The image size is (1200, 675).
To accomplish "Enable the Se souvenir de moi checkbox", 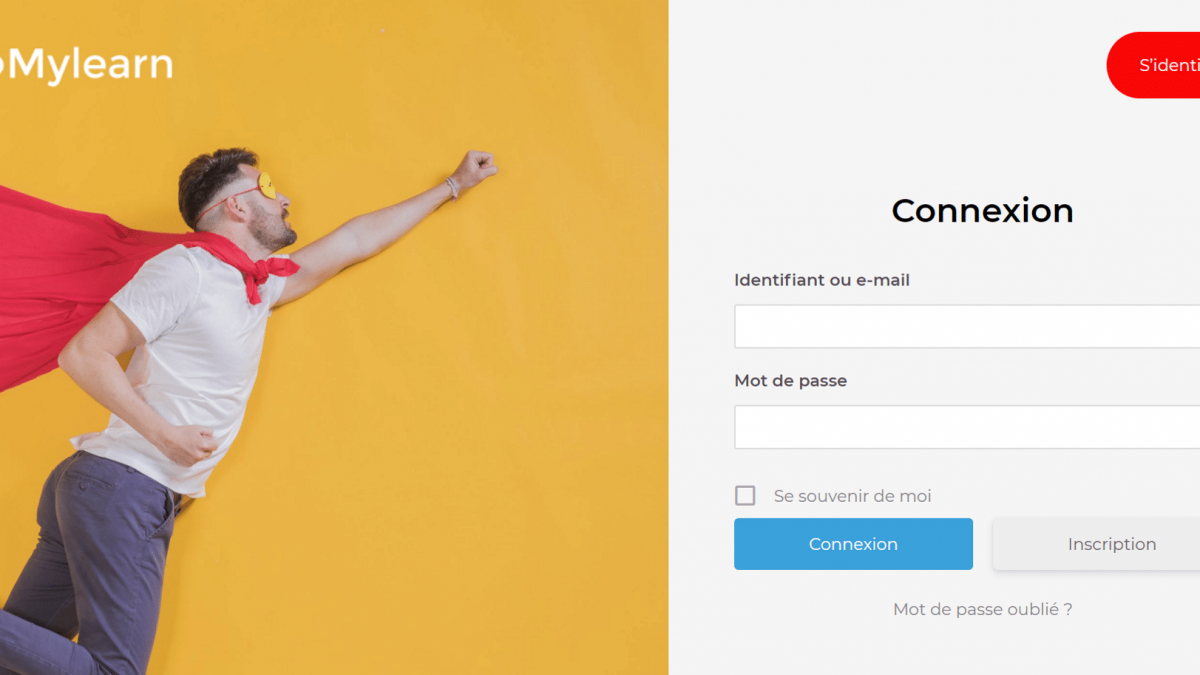I will pyautogui.click(x=745, y=496).
